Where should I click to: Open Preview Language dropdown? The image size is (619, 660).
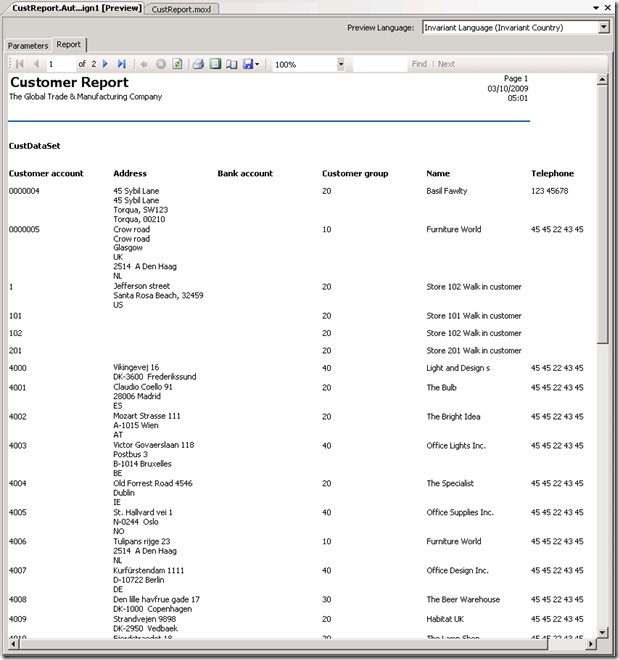click(604, 27)
